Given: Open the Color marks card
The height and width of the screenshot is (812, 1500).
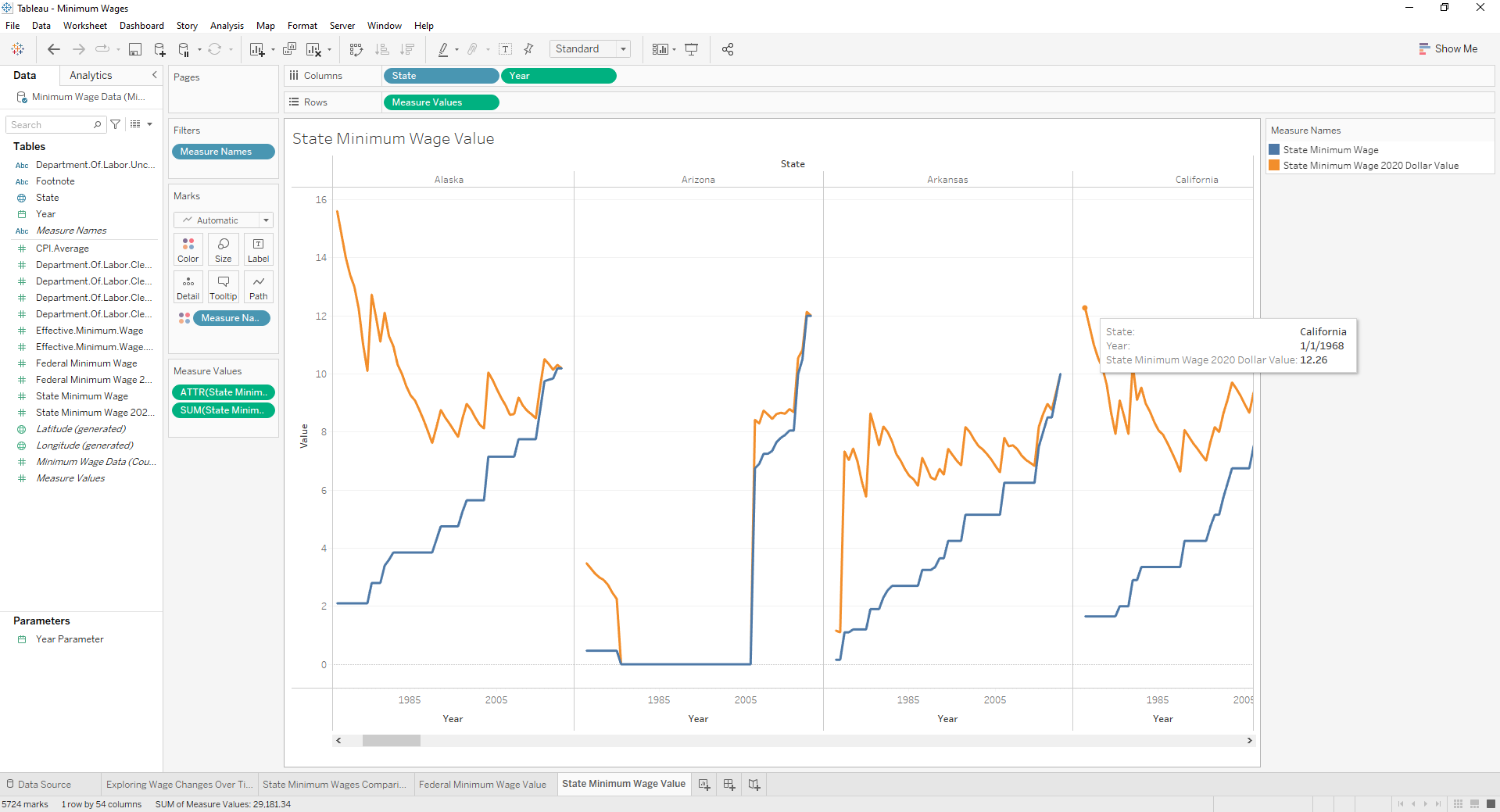Looking at the screenshot, I should click(188, 249).
